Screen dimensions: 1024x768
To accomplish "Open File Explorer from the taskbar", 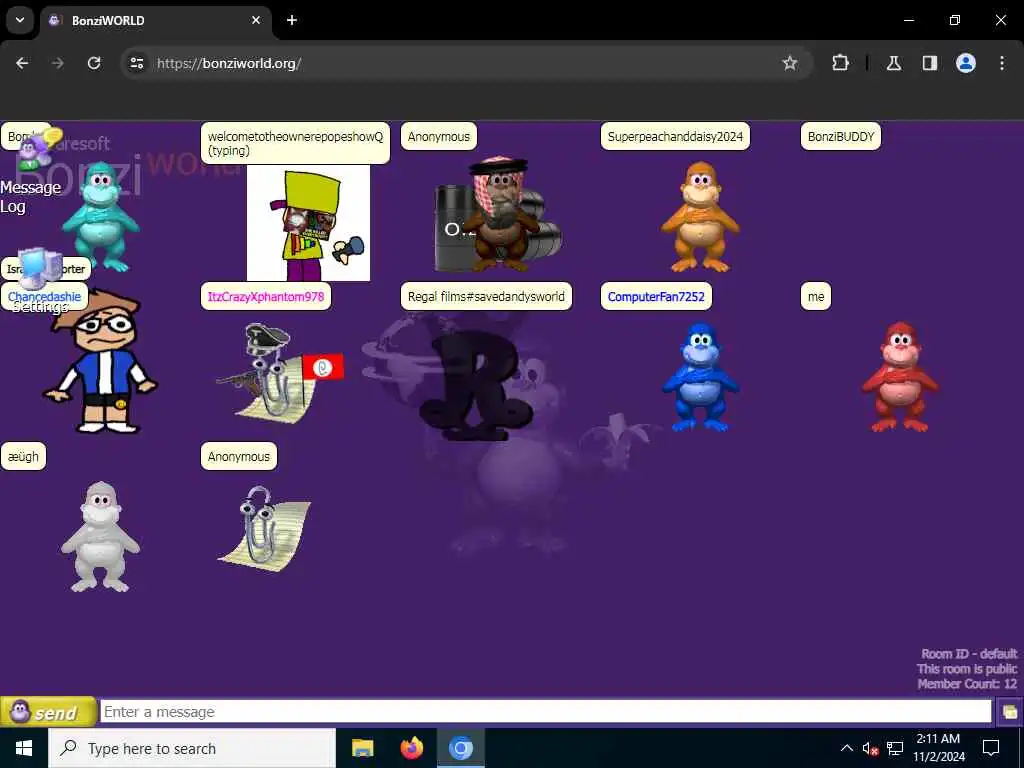I will point(362,748).
